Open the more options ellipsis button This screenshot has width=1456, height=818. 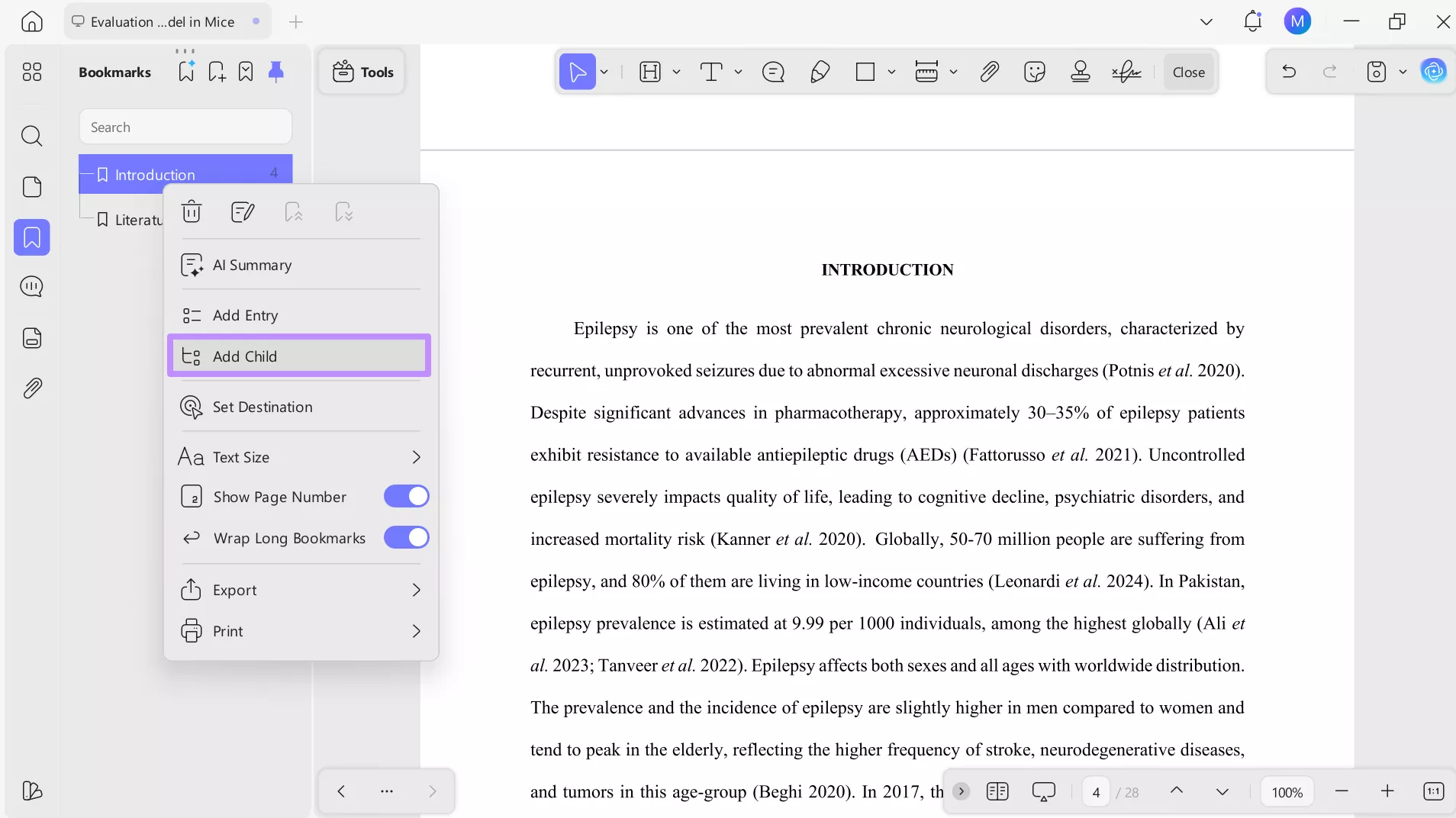point(387,791)
